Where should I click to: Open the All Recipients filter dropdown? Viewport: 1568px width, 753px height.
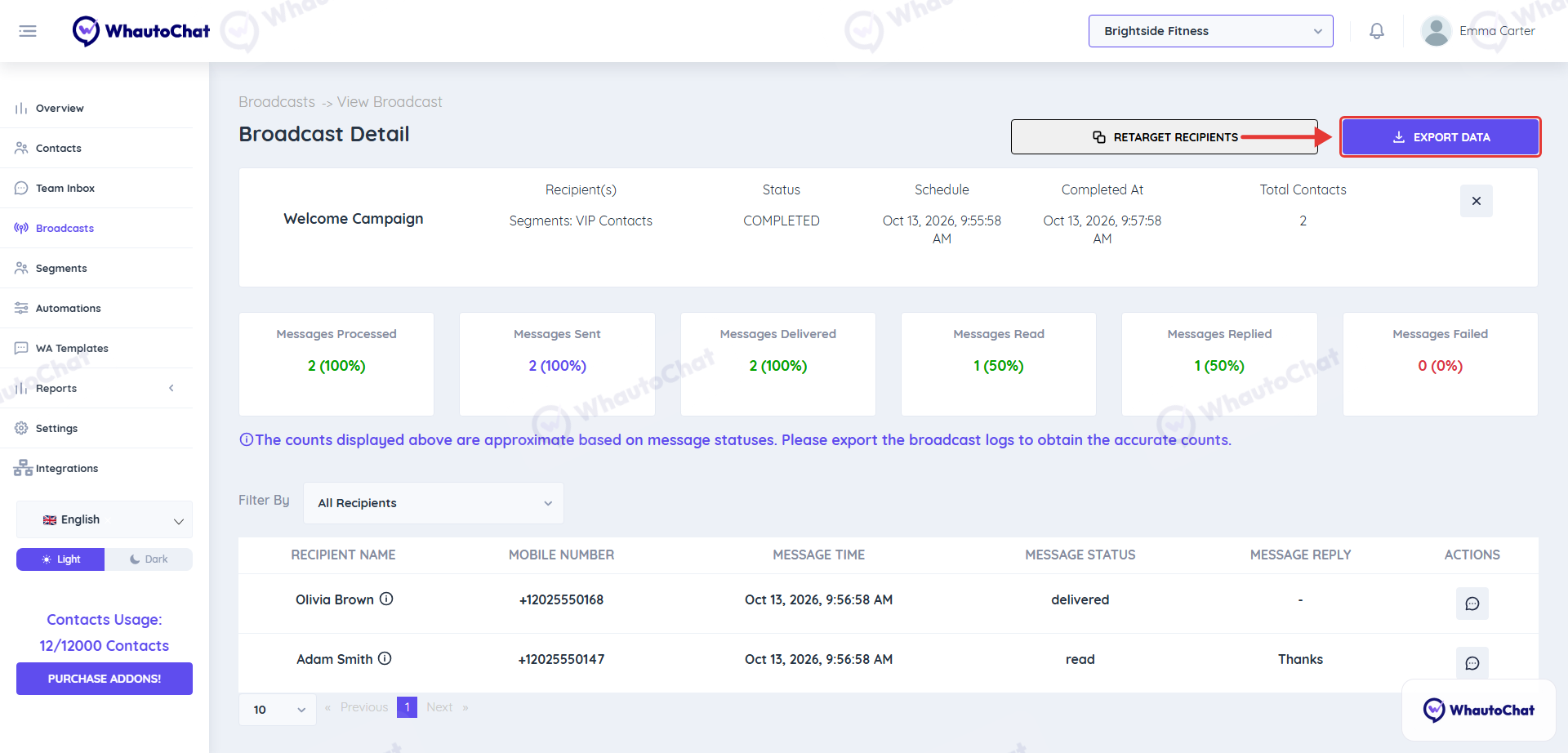pos(434,503)
